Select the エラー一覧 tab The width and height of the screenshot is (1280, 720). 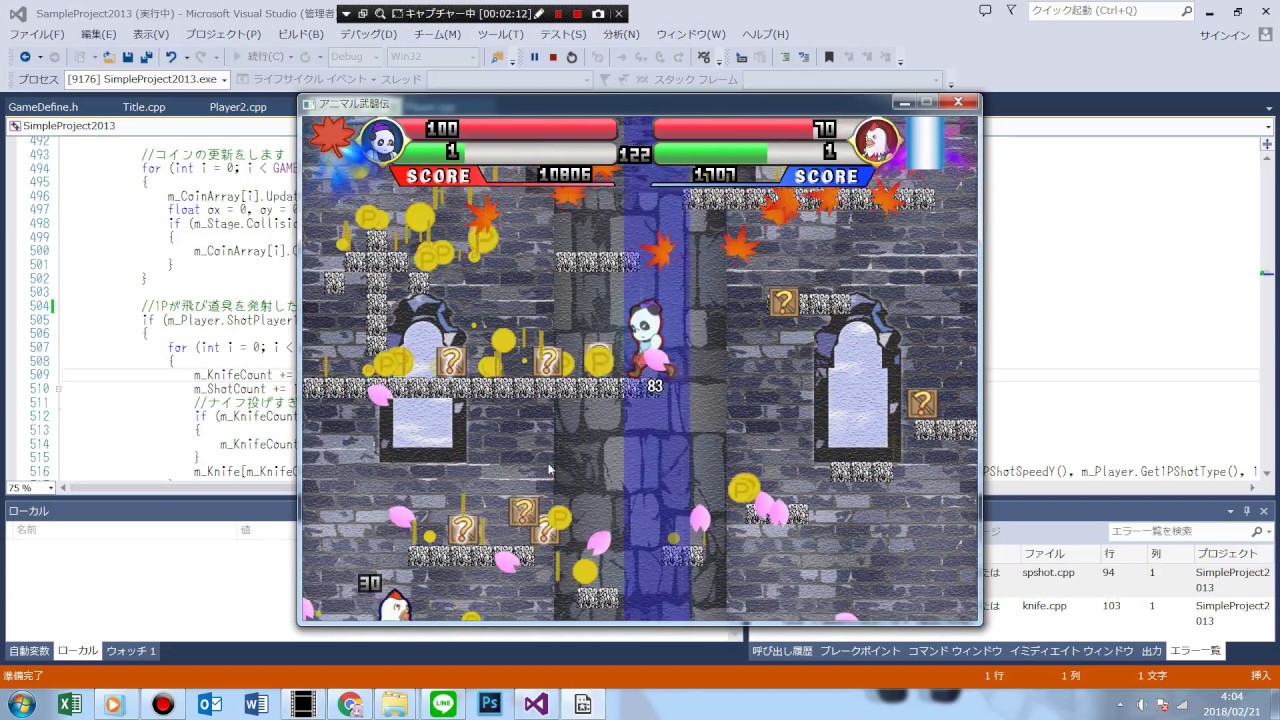[1196, 651]
